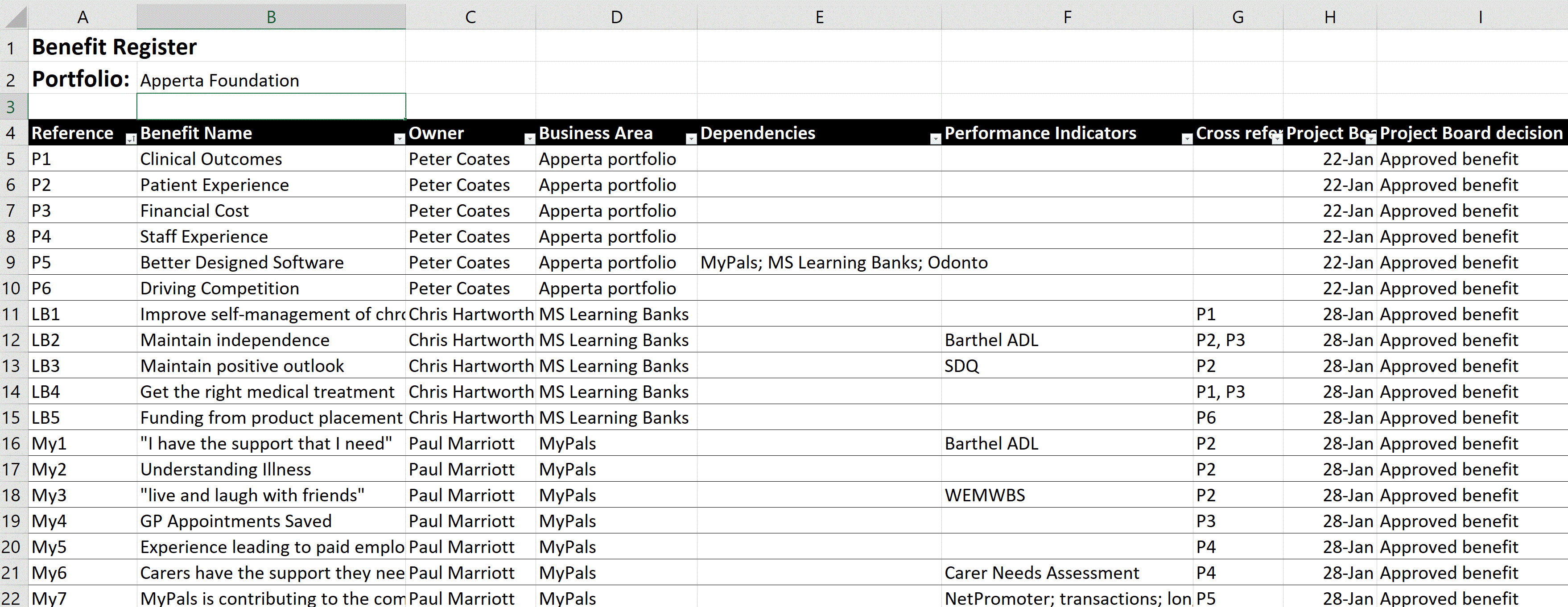This screenshot has height=607, width=1568.
Task: Click the Clinical Outcomes cell
Action: 210,159
